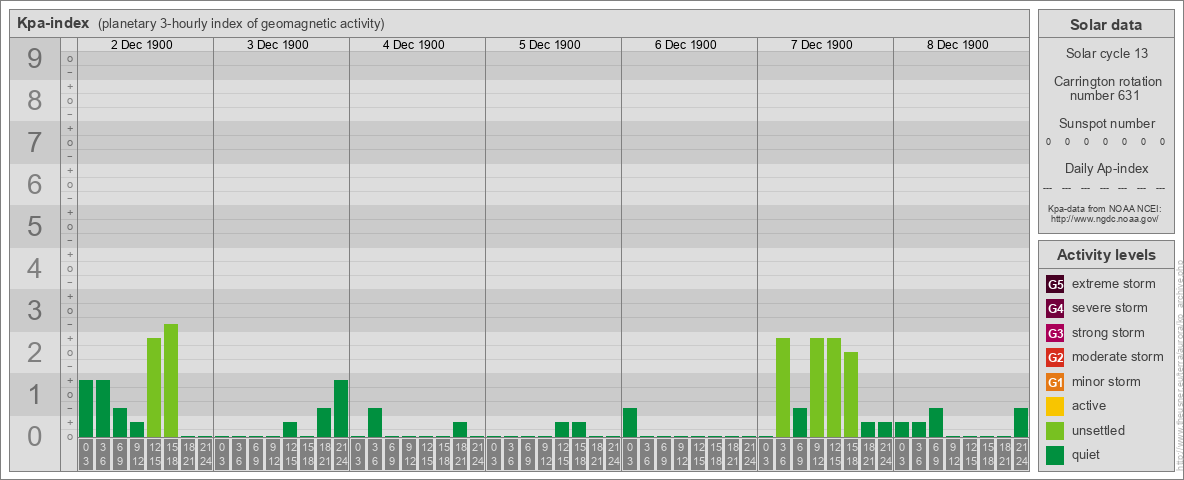Viewport: 1184px width, 480px height.
Task: Click the yellow active level swatch
Action: [1055, 406]
